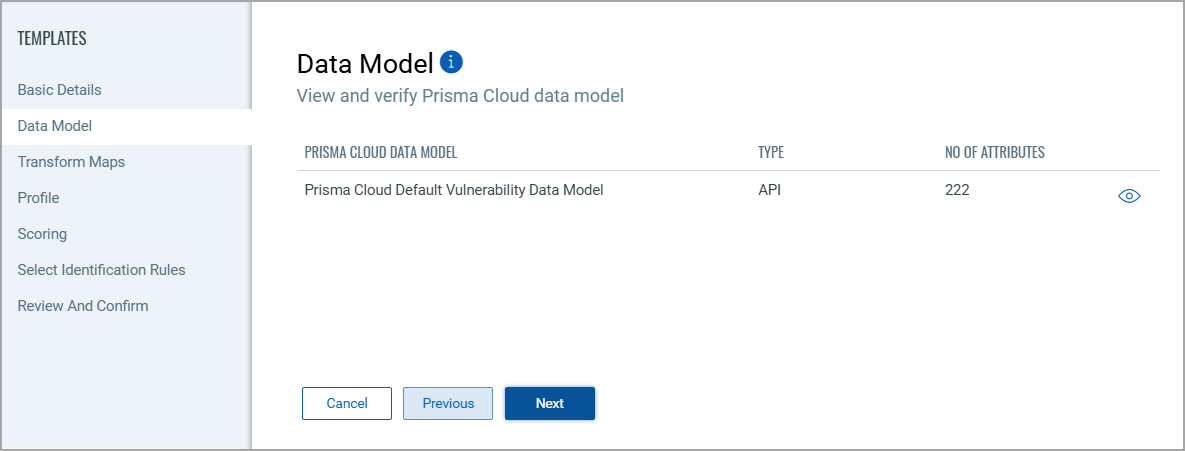Select the Data Model step in the sidebar
Viewport: 1185px width, 451px height.
point(55,126)
